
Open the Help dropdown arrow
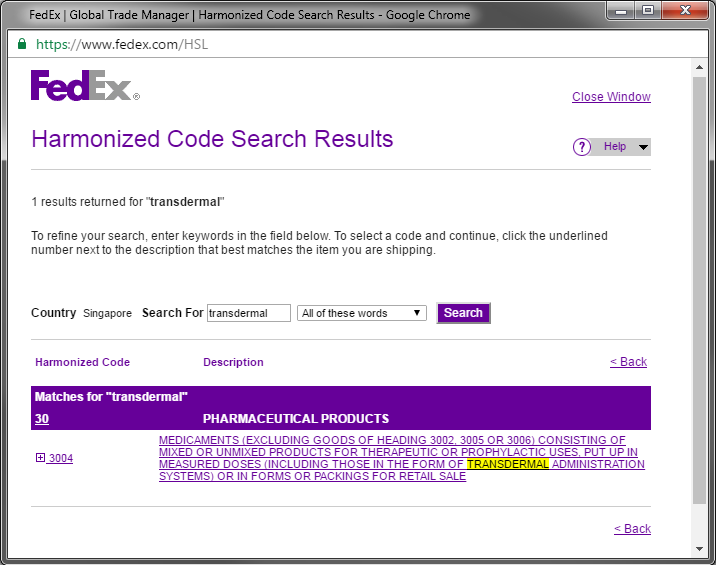643,147
